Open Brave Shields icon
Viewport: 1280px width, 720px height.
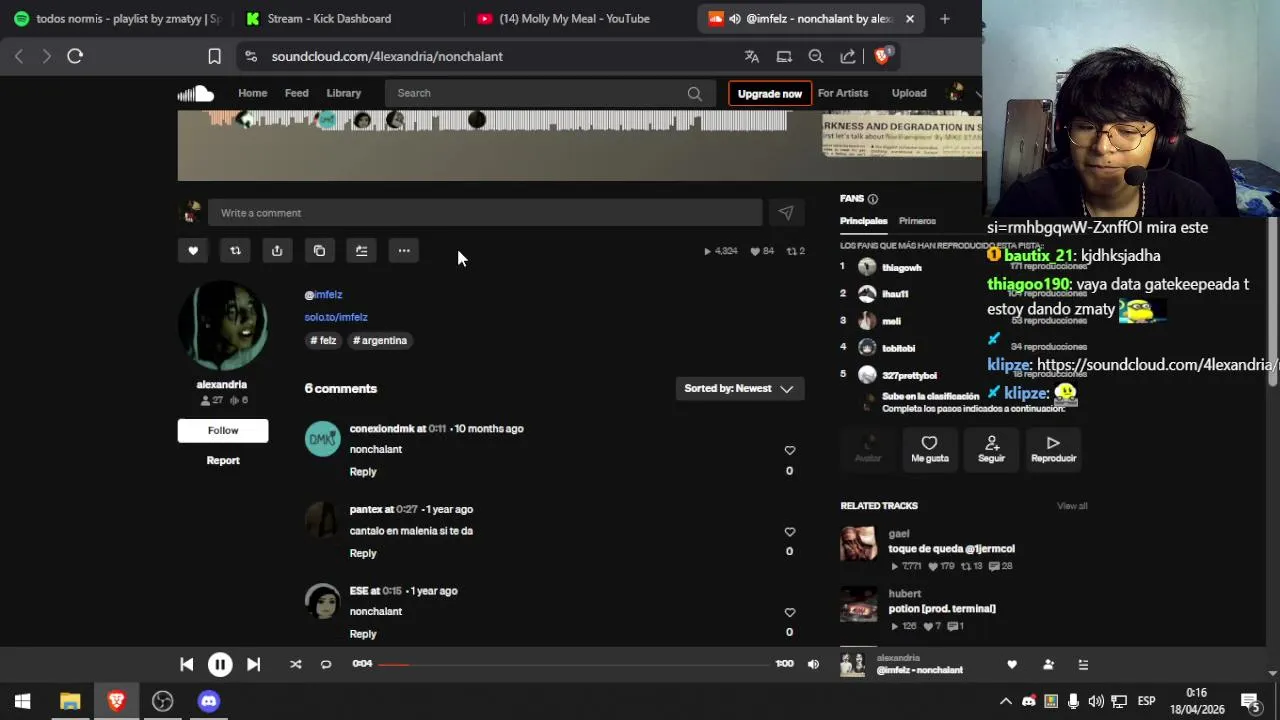[882, 56]
